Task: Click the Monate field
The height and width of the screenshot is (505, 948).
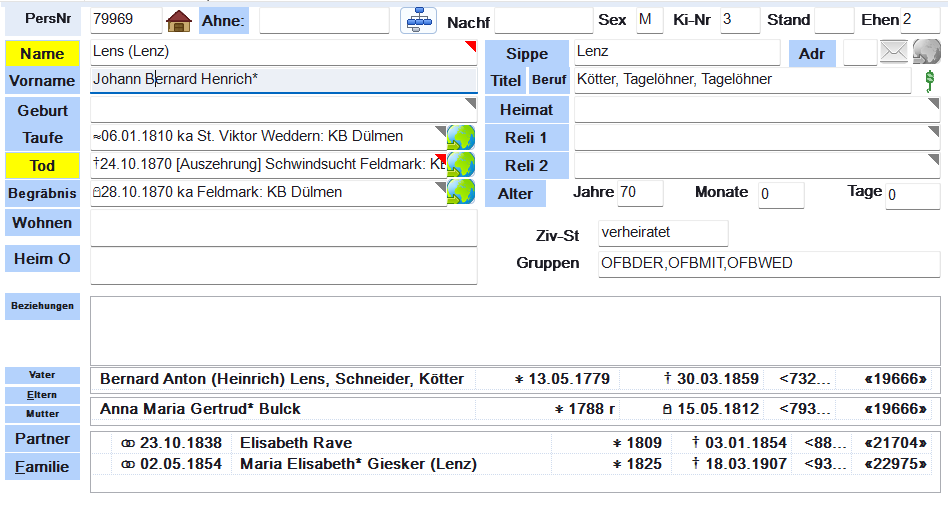Action: click(x=781, y=195)
